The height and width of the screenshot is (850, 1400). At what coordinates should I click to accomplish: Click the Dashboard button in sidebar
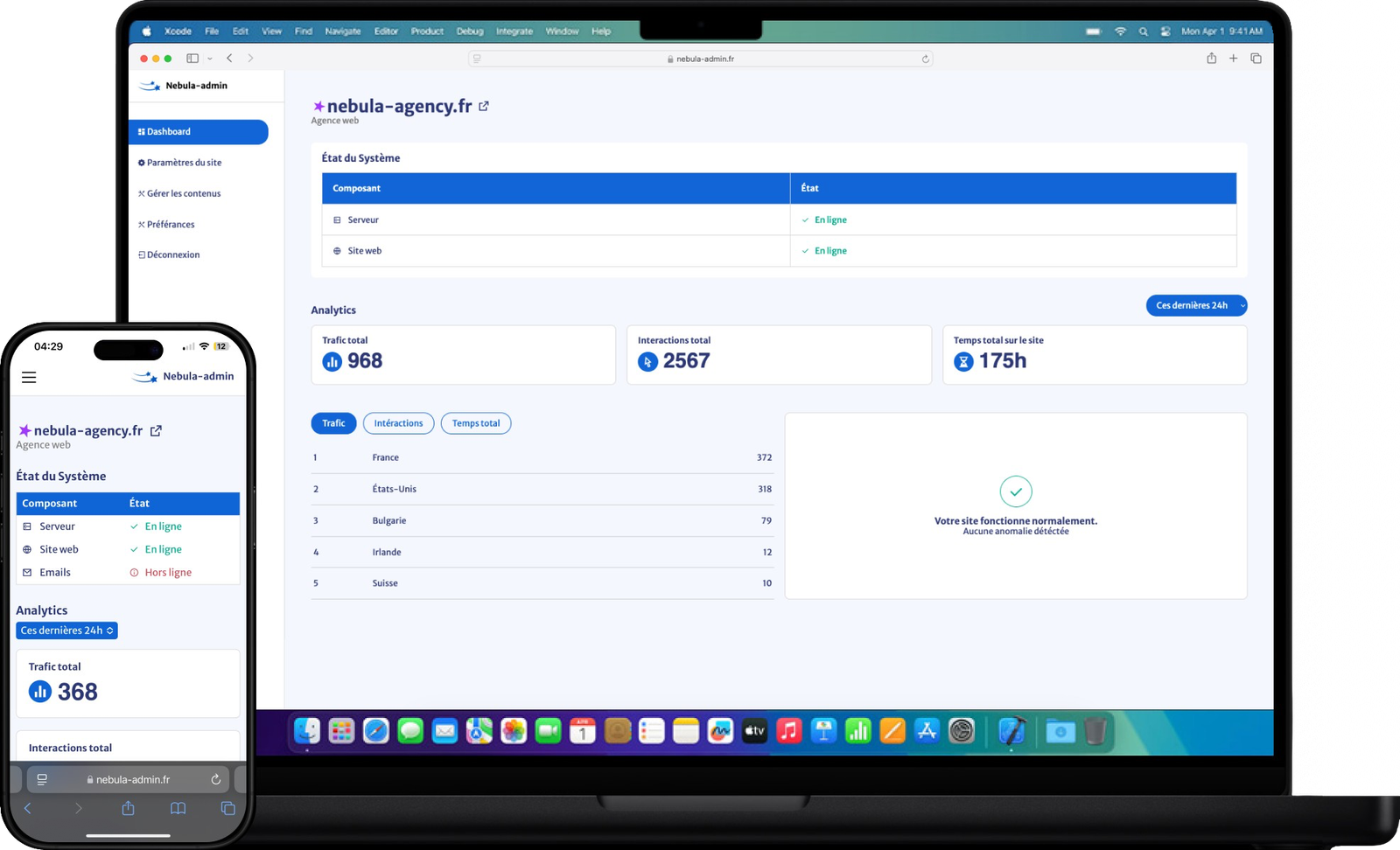pos(199,132)
